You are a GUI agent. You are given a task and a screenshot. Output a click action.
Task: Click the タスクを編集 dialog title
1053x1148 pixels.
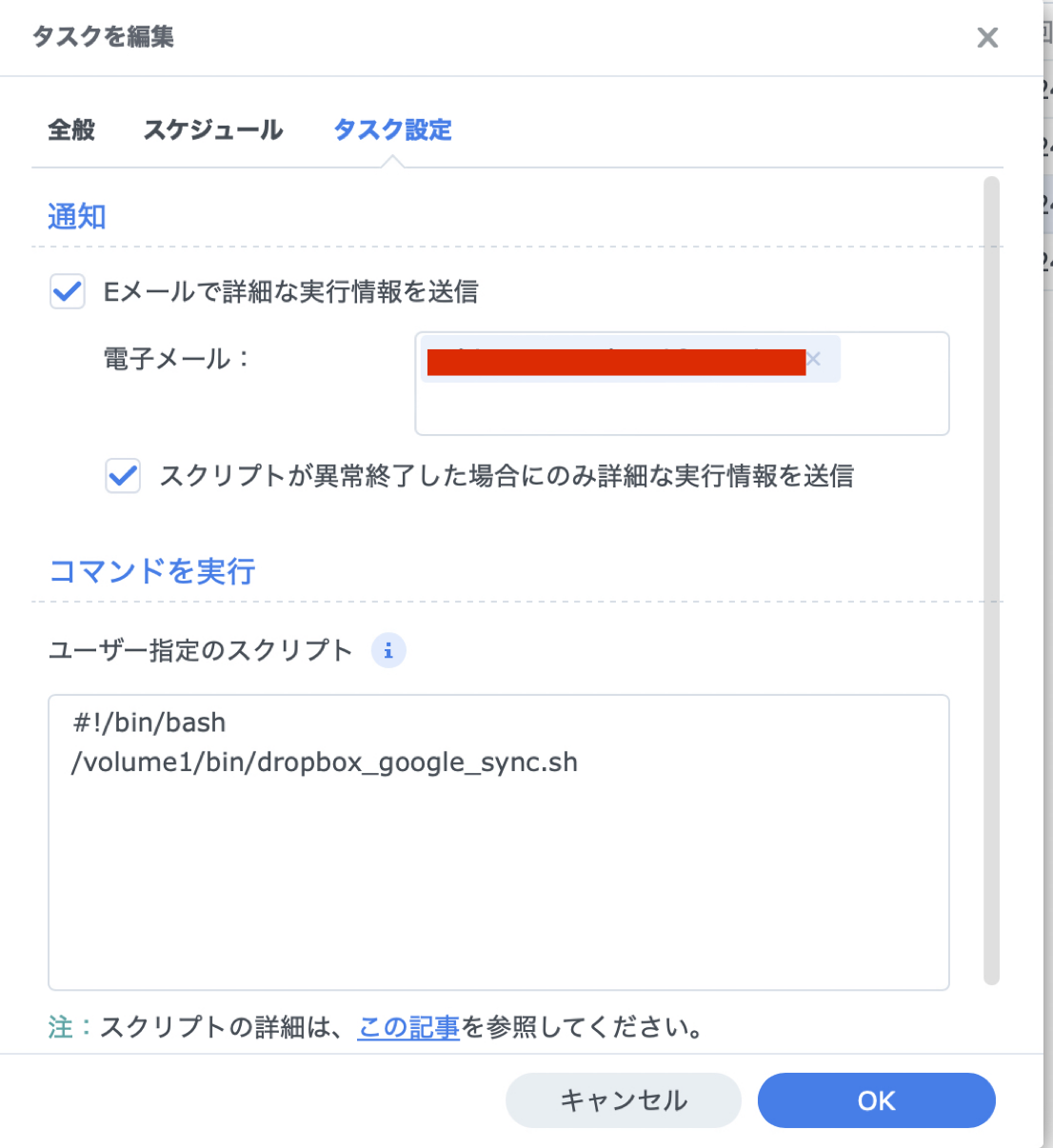tap(103, 37)
